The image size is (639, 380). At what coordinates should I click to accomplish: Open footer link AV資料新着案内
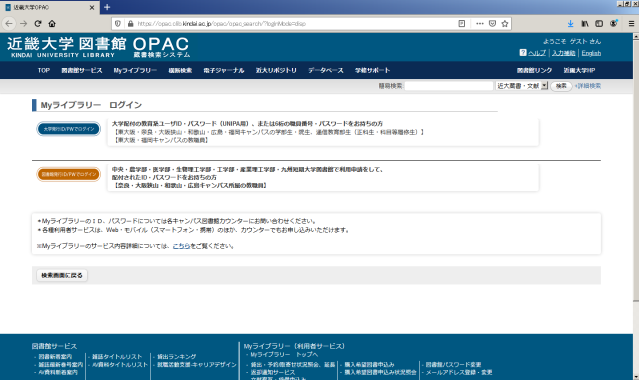coord(58,372)
